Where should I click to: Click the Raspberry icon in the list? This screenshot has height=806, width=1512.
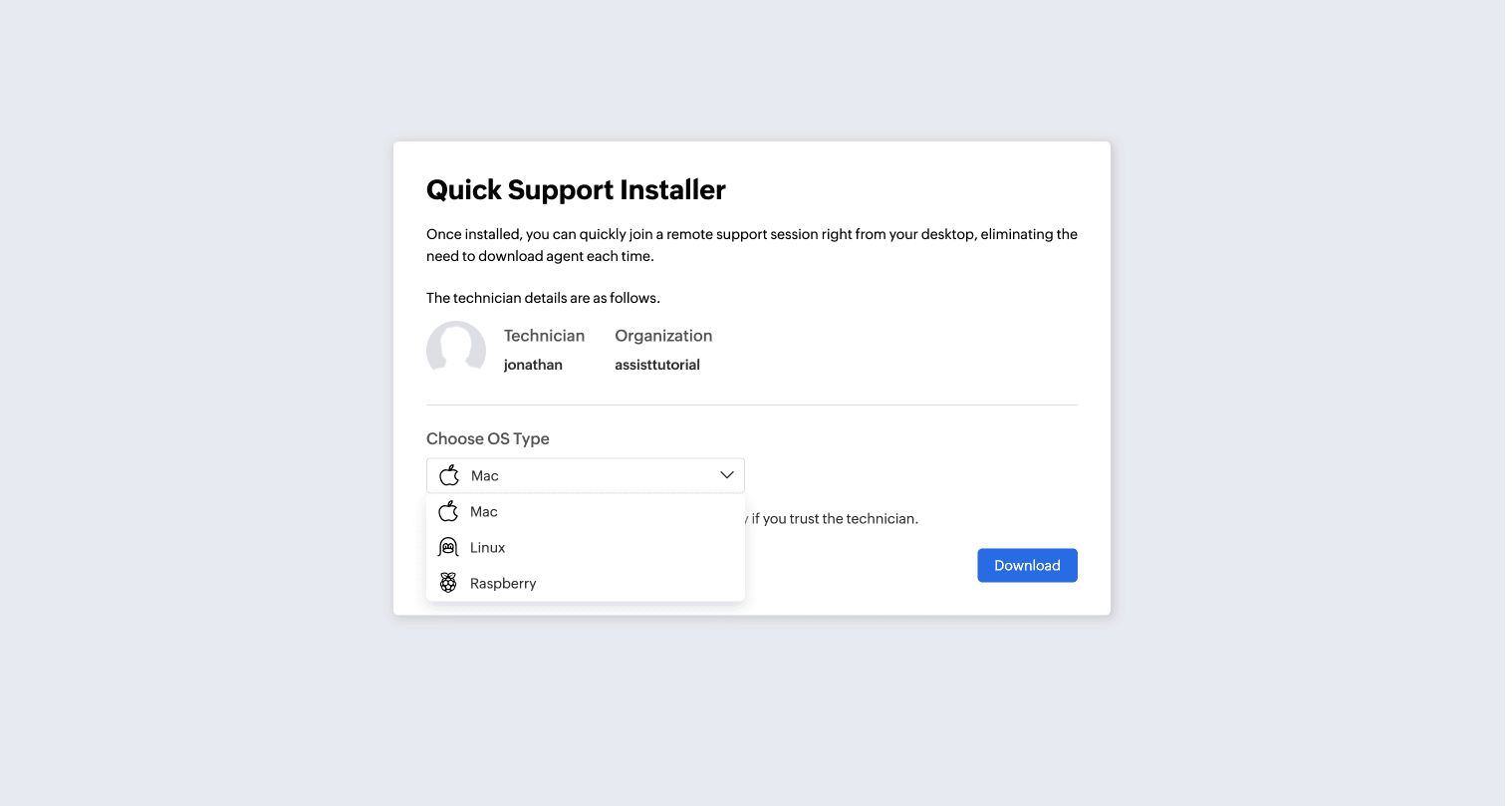pos(448,583)
